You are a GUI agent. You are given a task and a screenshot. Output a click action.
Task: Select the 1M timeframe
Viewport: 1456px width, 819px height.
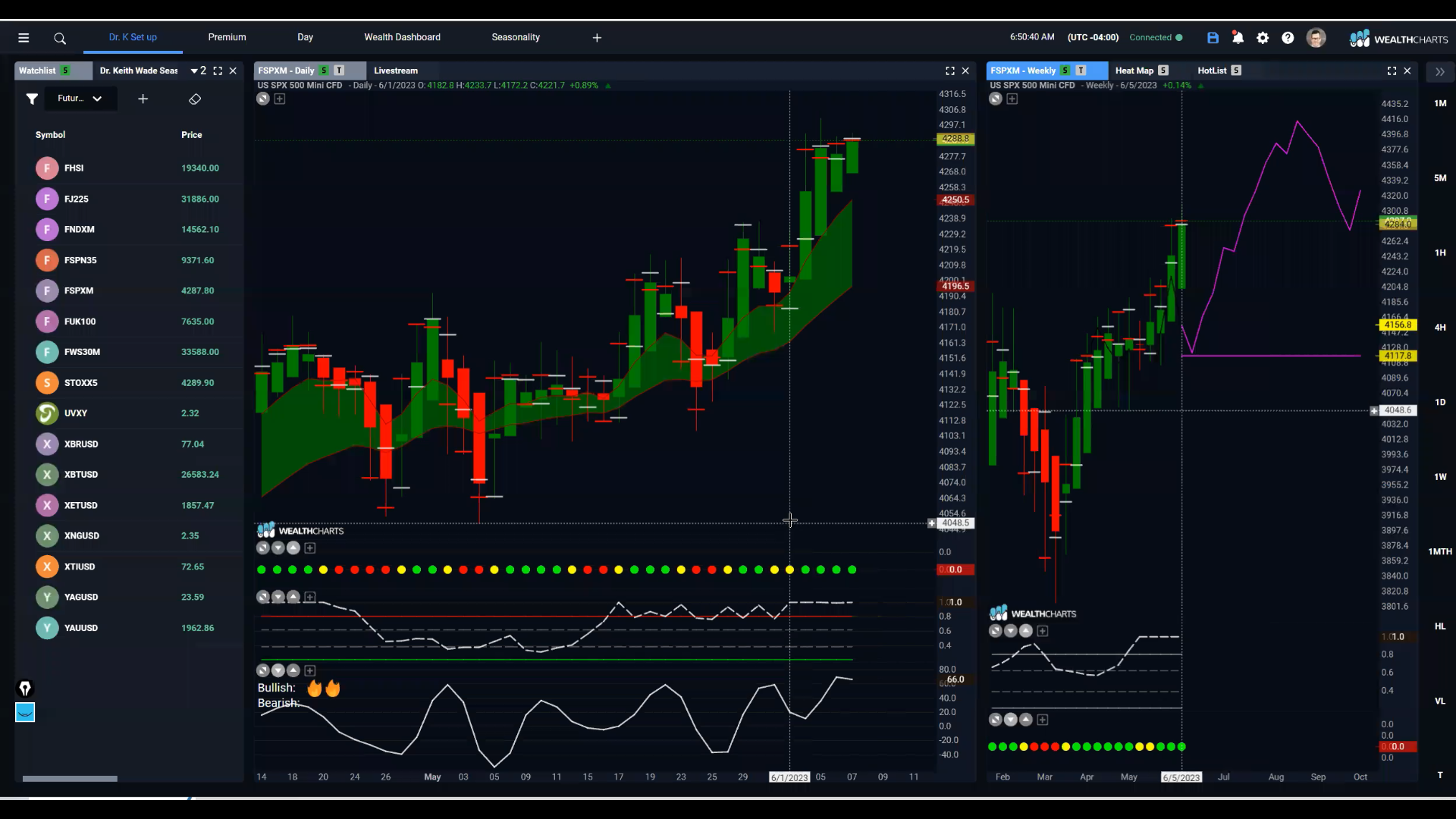click(1440, 103)
